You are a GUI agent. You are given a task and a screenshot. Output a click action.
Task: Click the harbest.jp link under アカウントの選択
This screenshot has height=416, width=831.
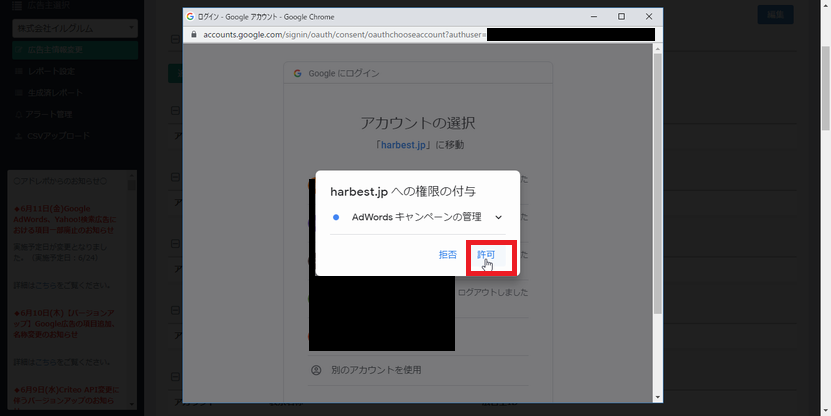(403, 145)
